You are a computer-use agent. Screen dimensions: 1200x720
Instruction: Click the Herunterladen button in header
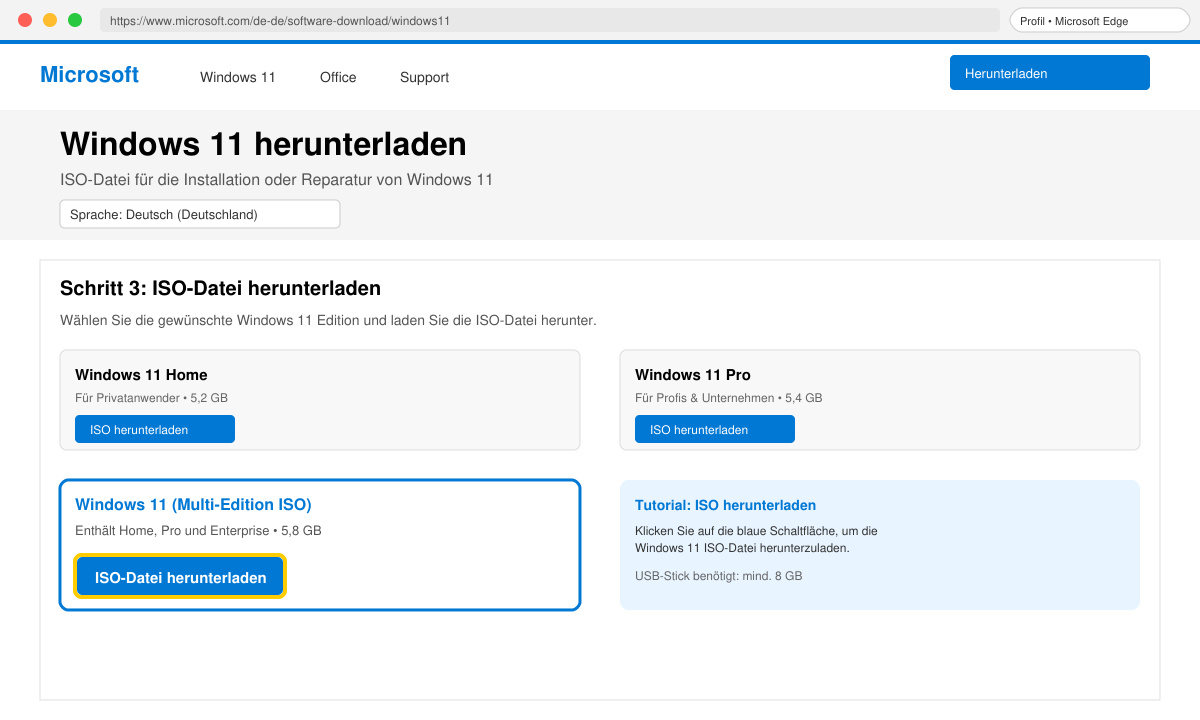click(x=1050, y=73)
